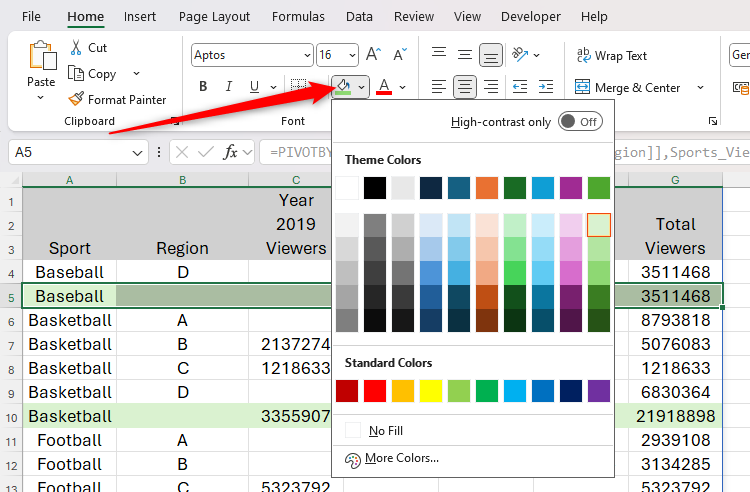This screenshot has width=750, height=492.
Task: Open the font name Aptos dropdown
Action: tap(305, 56)
